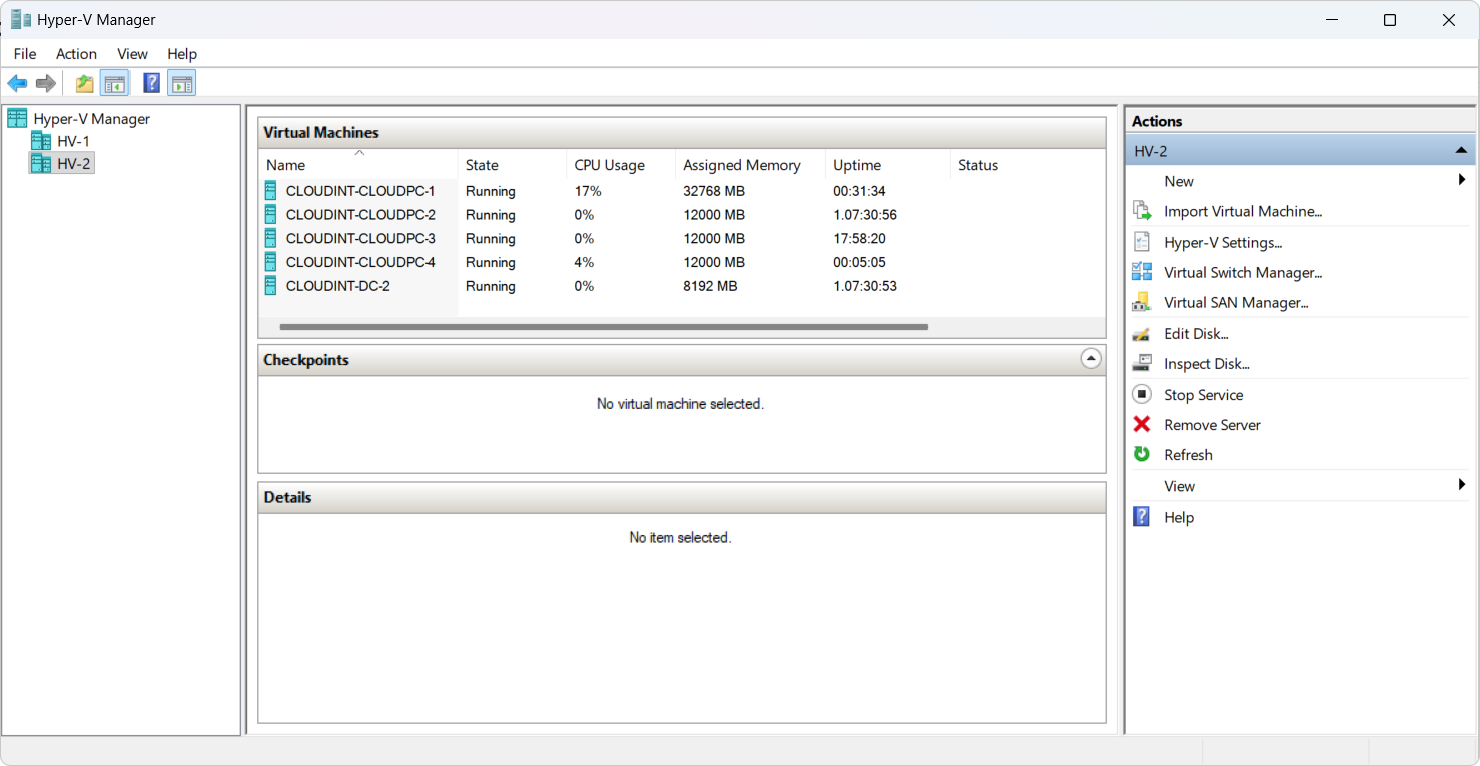Click the 17:58:20 uptime value

(859, 238)
